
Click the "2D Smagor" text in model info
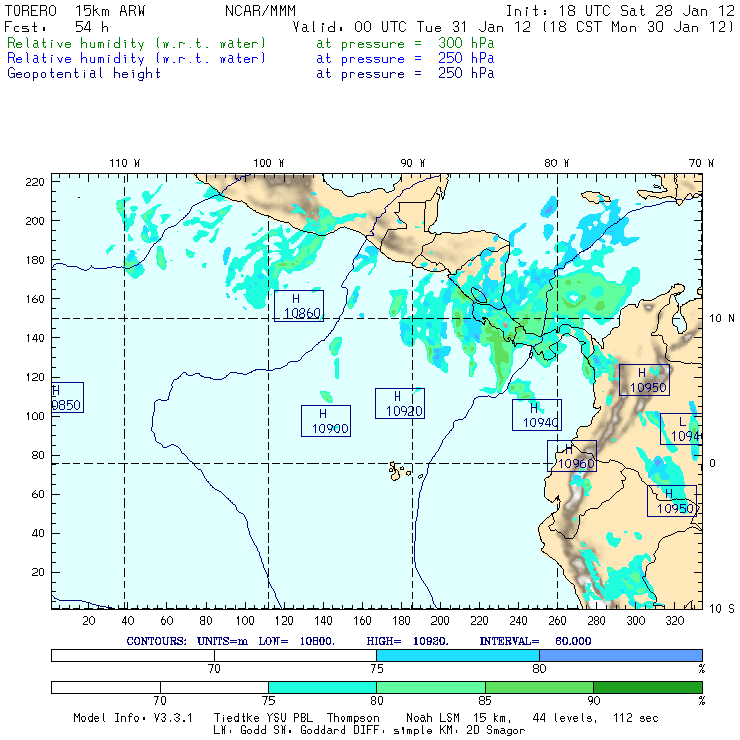point(496,731)
